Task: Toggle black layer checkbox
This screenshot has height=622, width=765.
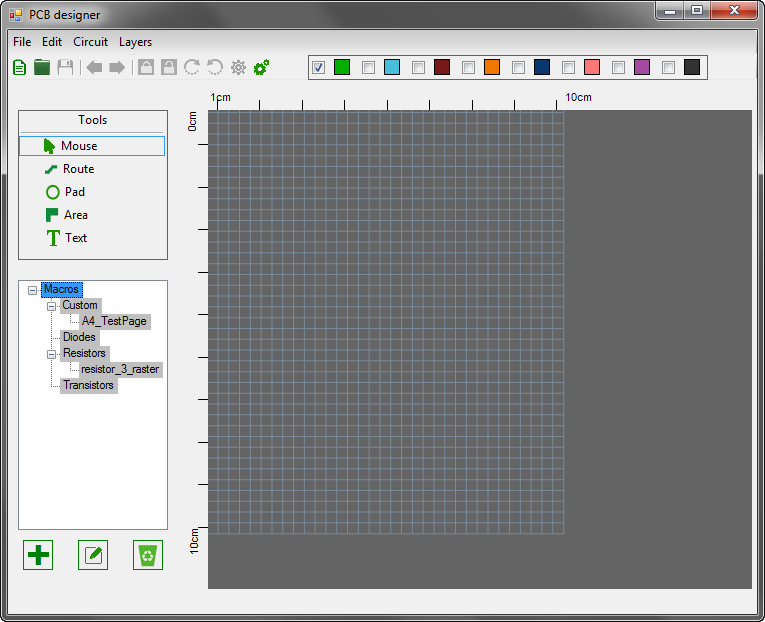Action: (x=668, y=67)
